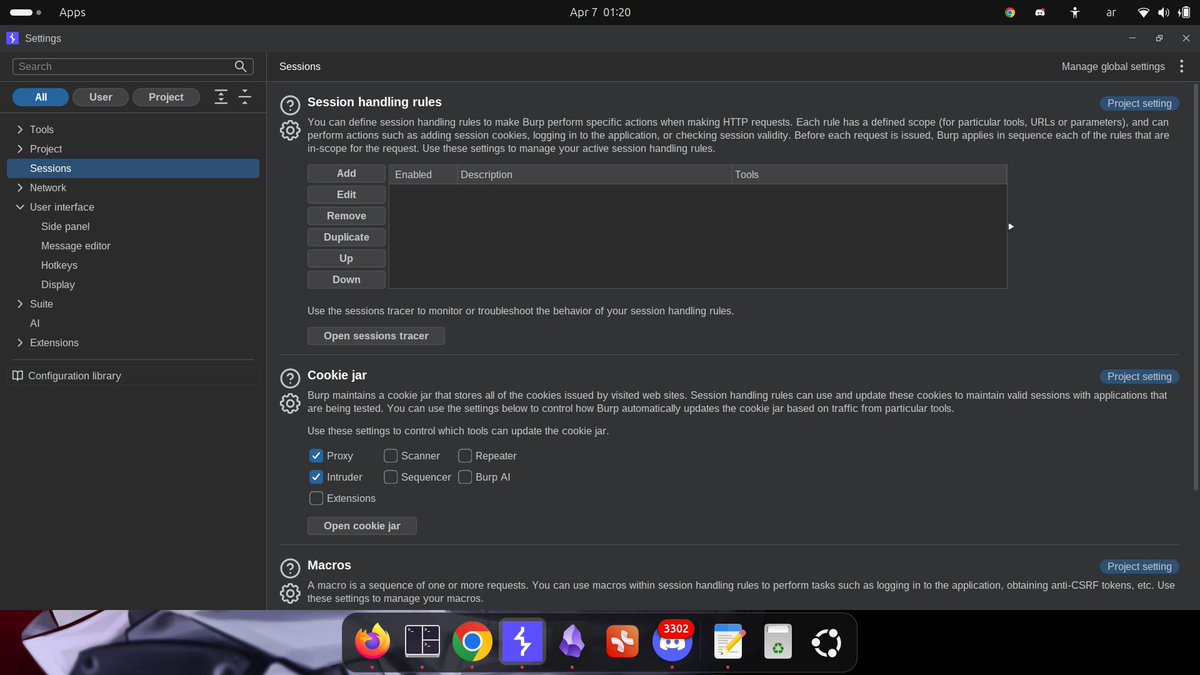Move the rule Up button
The image size is (1200, 675).
[346, 258]
